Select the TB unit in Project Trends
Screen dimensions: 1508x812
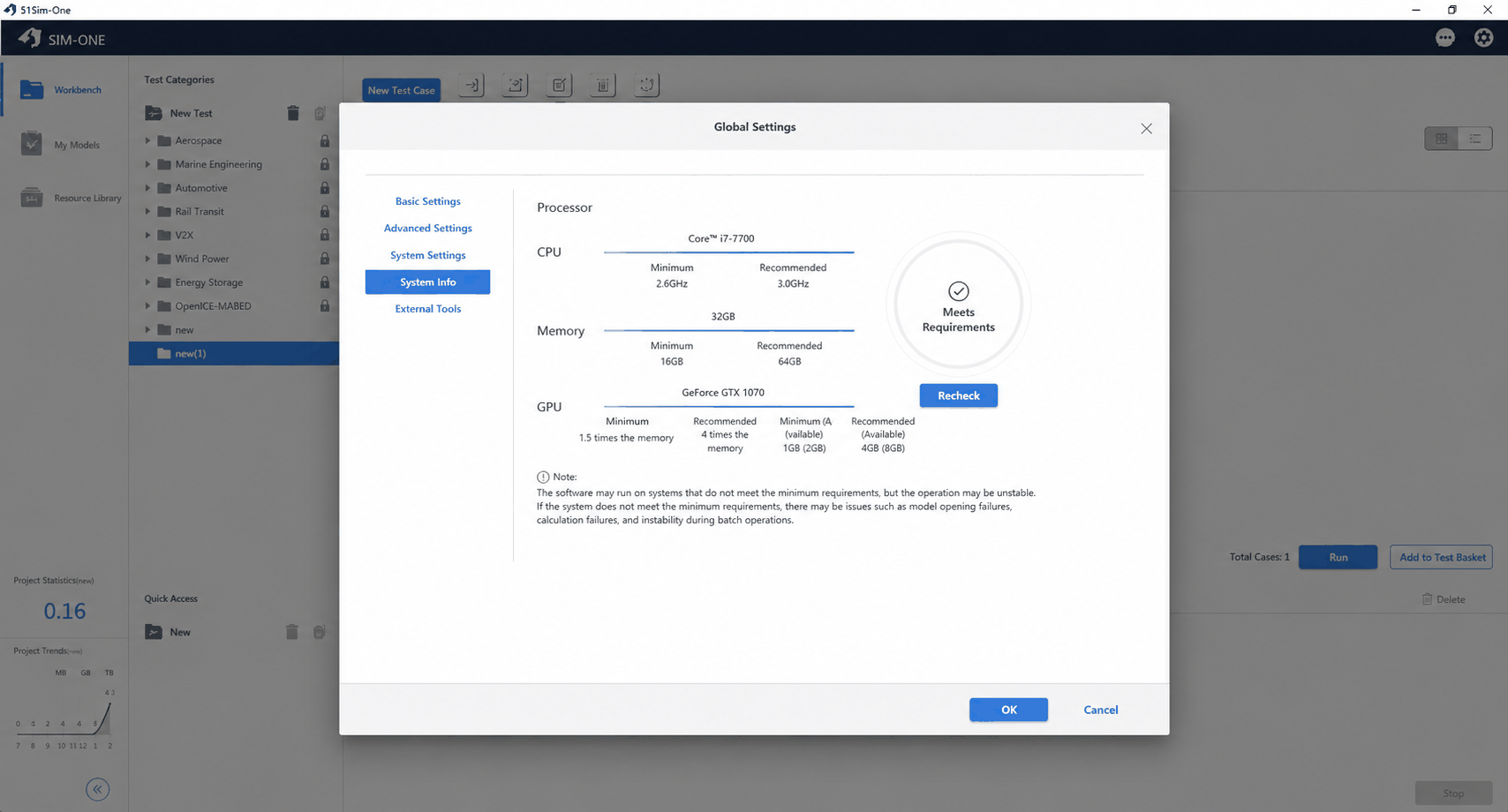click(109, 673)
